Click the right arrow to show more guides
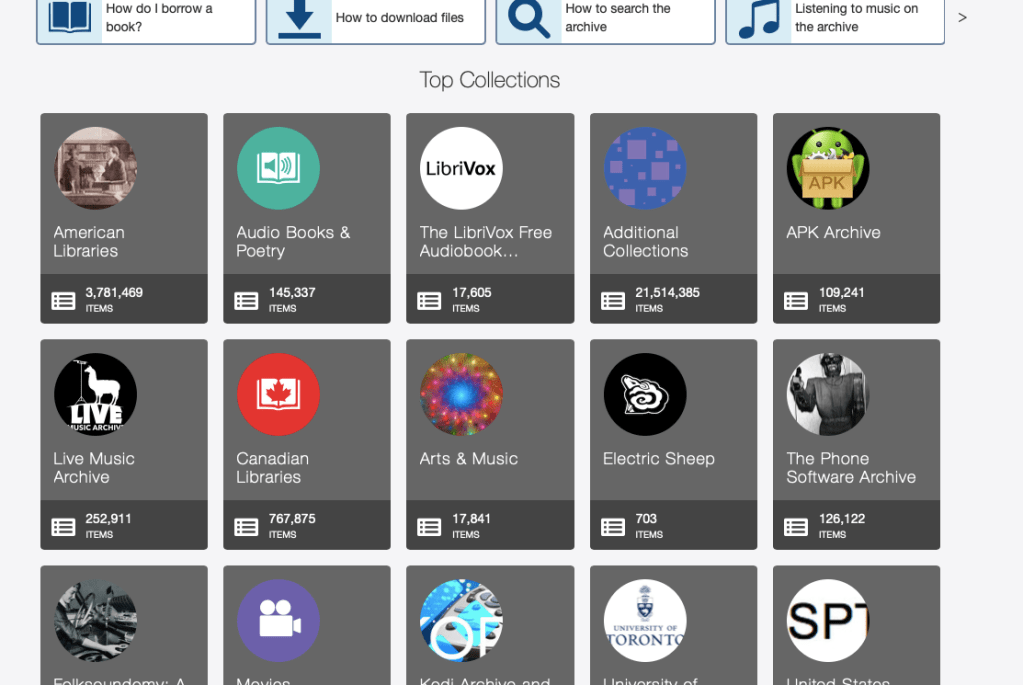The image size is (1023, 685). click(962, 17)
